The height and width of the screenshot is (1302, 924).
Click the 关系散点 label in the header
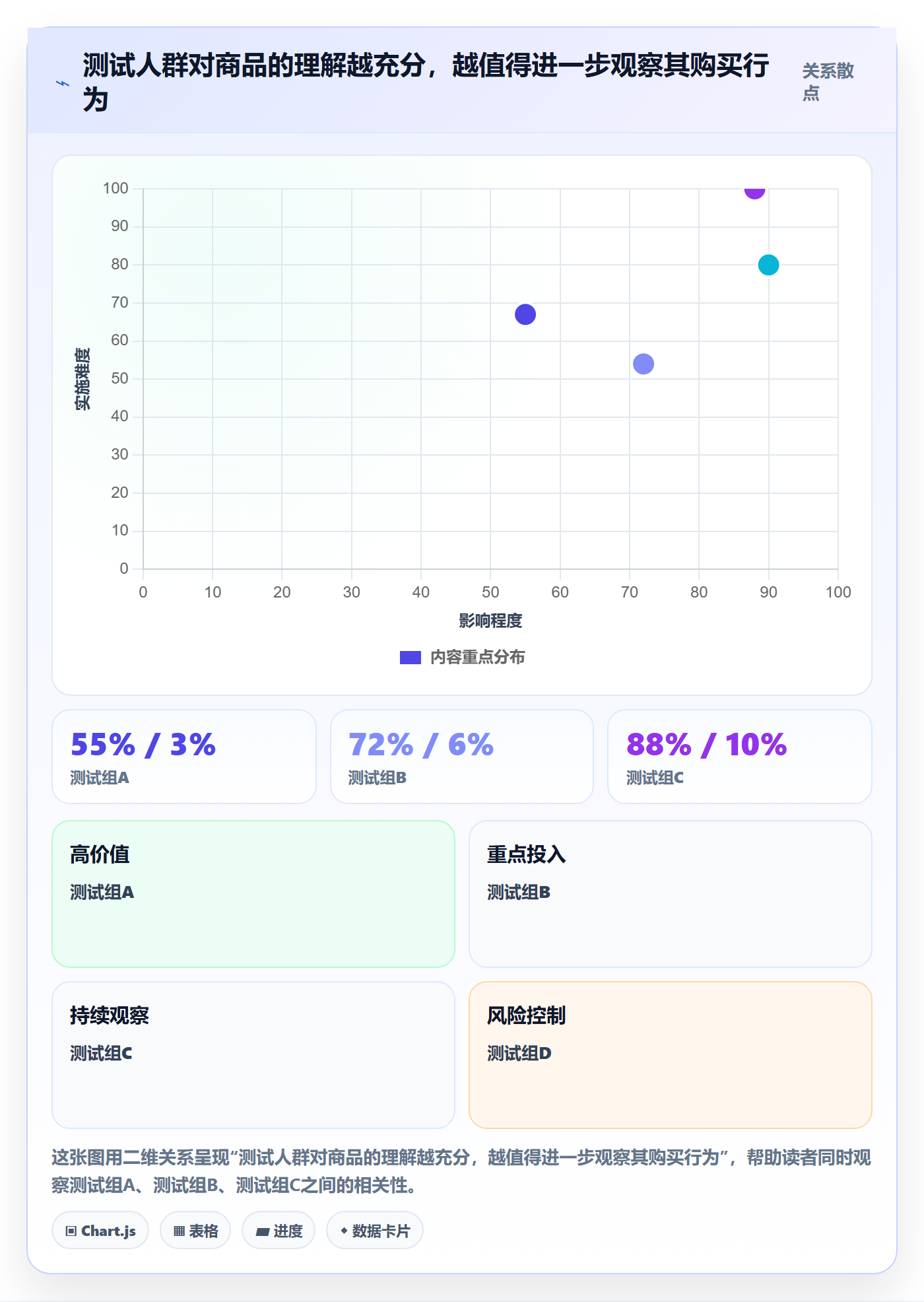(x=828, y=82)
